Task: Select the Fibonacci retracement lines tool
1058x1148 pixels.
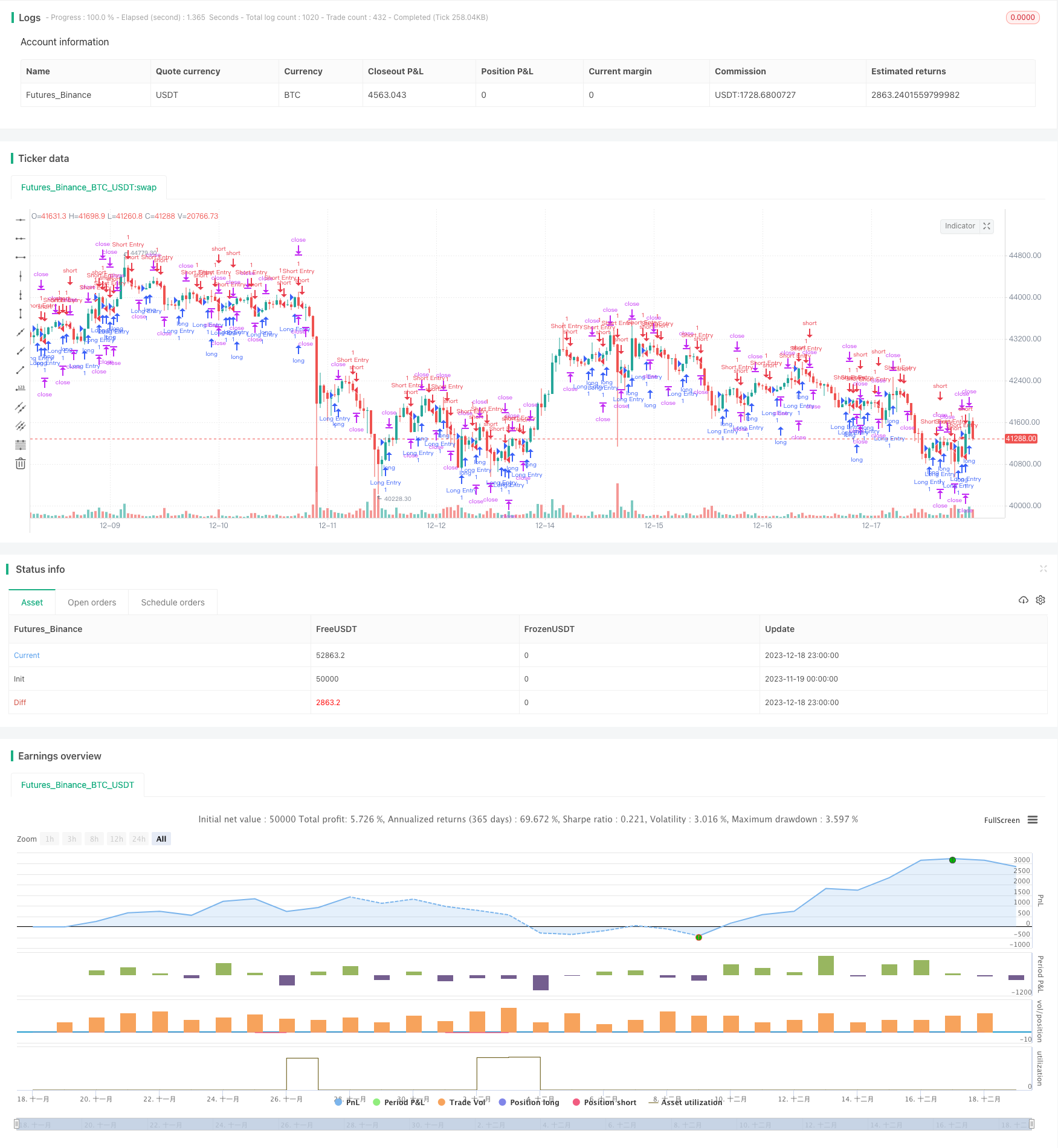Action: click(x=21, y=445)
